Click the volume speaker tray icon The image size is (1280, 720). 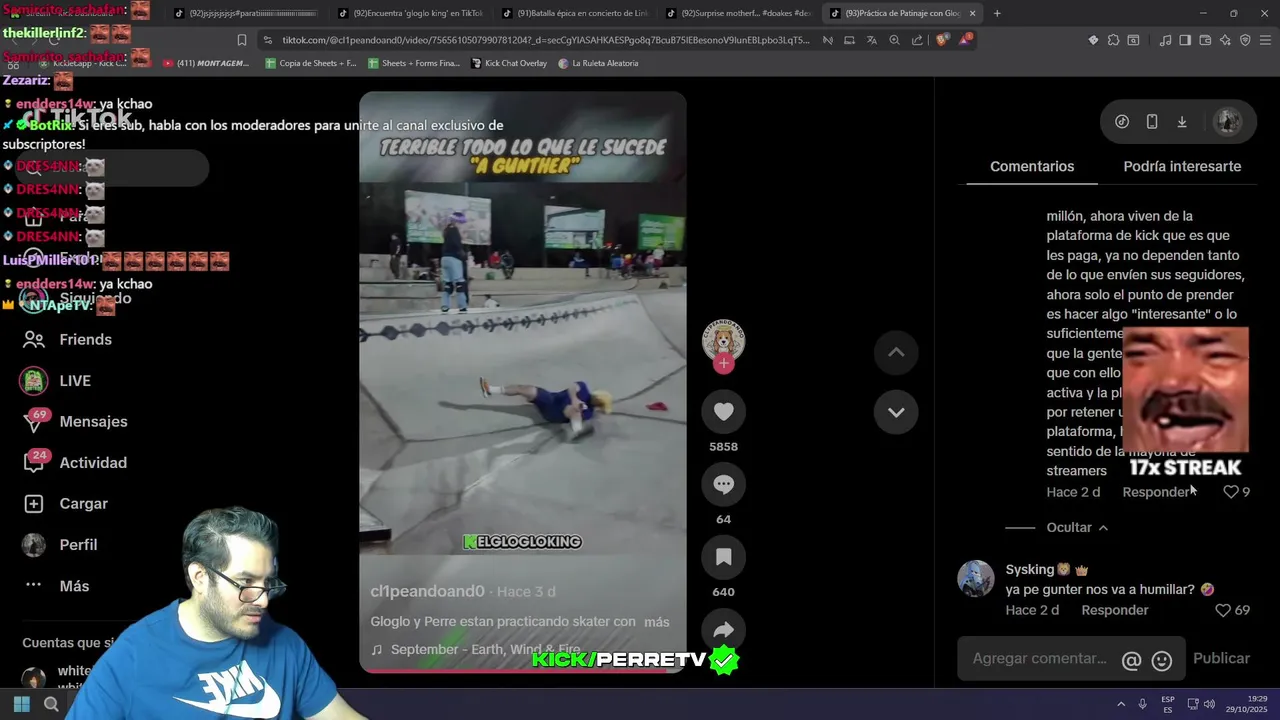(1209, 704)
